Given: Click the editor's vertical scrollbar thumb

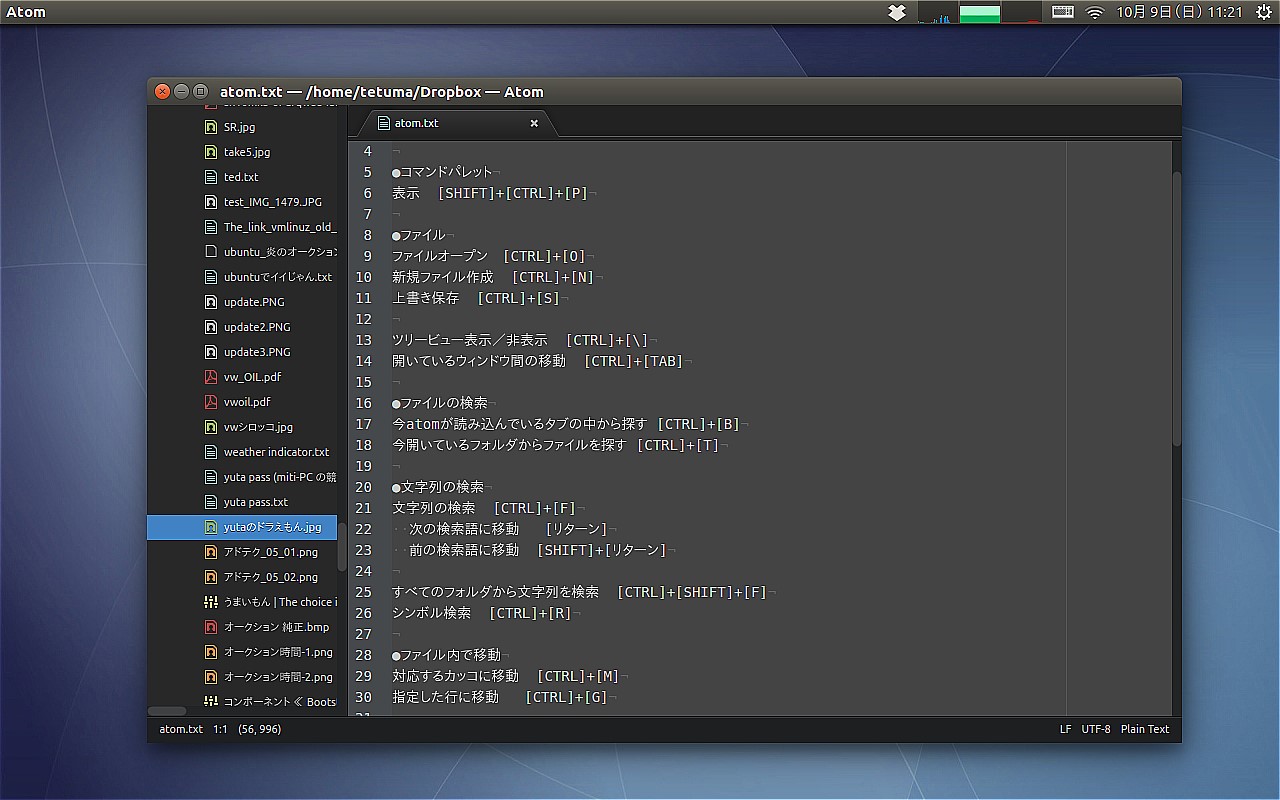Looking at the screenshot, I should [x=1177, y=310].
